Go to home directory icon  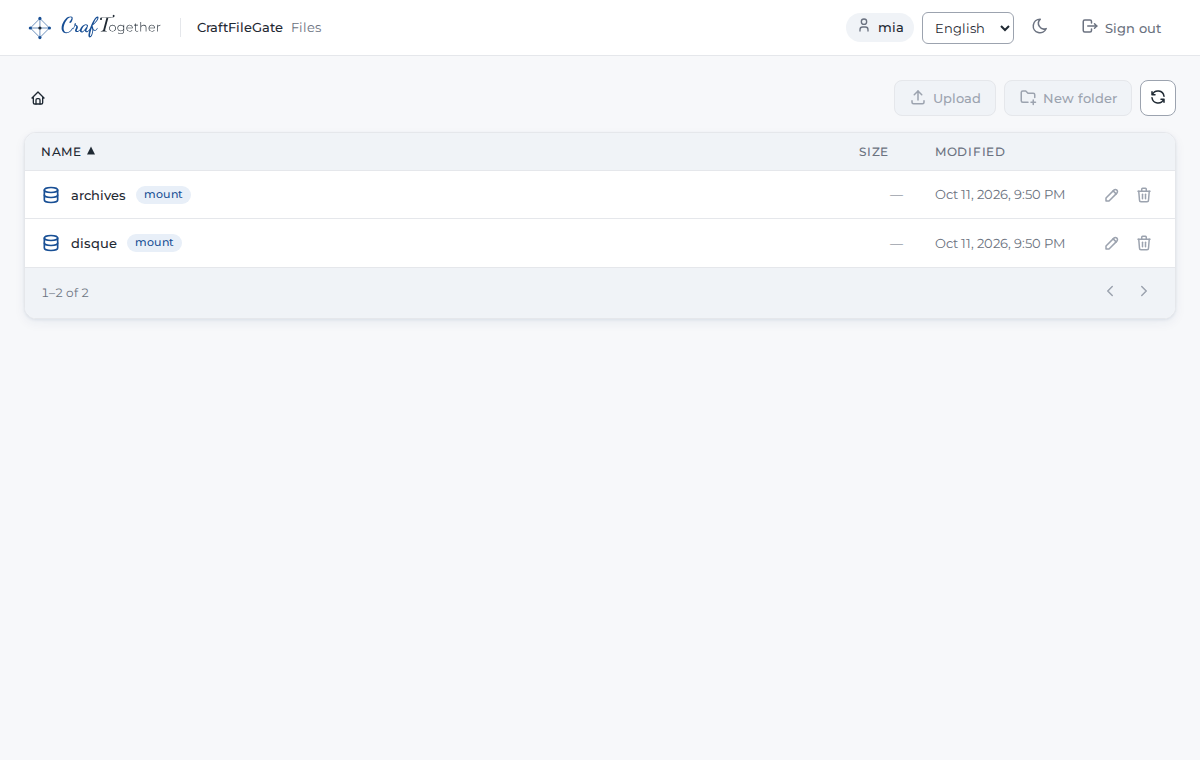coord(38,98)
